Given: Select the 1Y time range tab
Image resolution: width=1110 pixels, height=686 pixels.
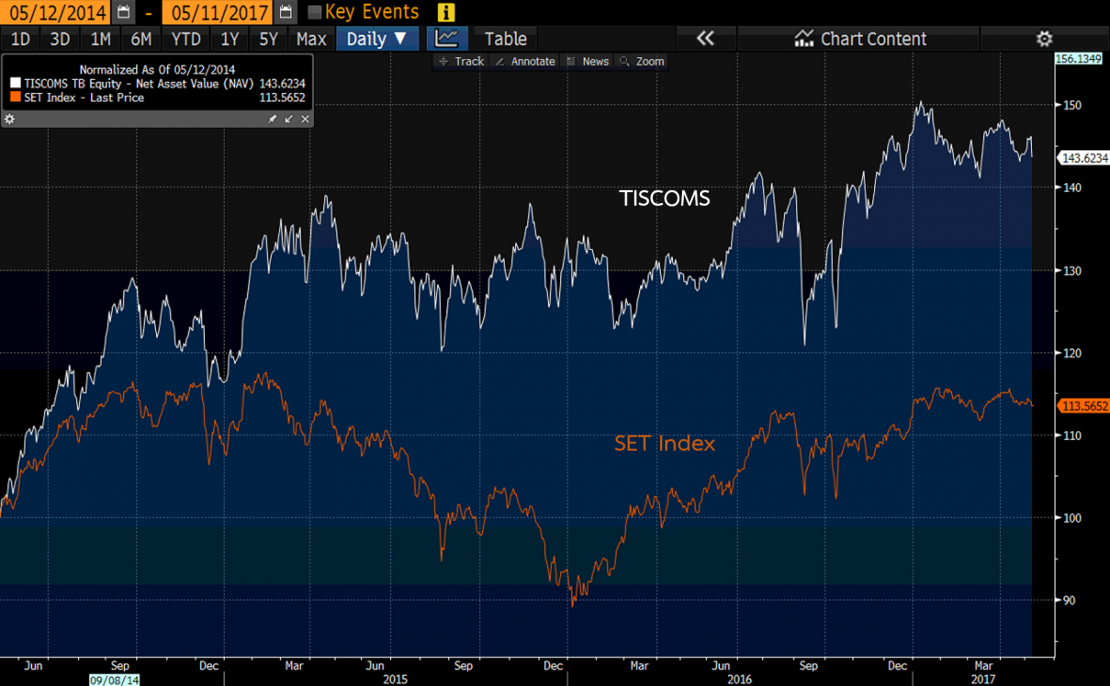Looking at the screenshot, I should click(230, 39).
